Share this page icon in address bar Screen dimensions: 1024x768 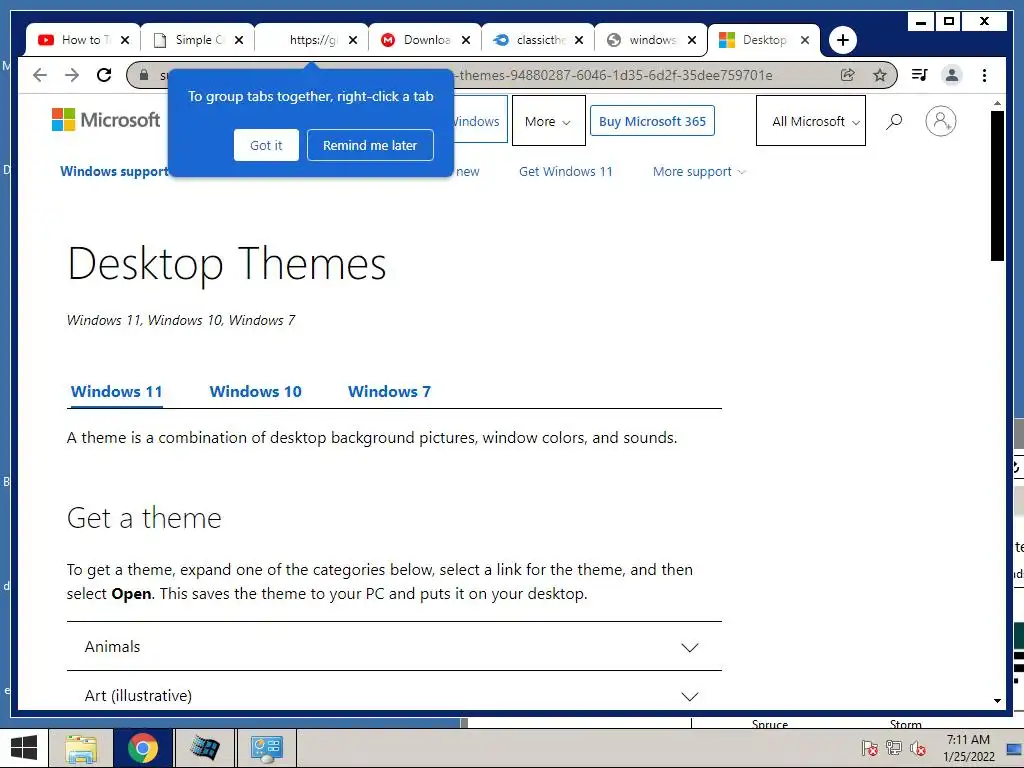(x=848, y=75)
